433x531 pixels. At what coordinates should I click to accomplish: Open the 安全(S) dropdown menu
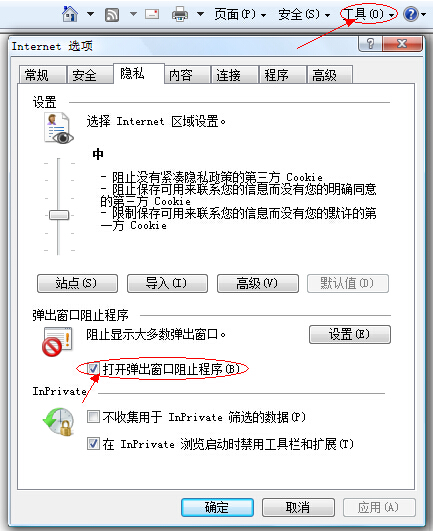[x=304, y=15]
